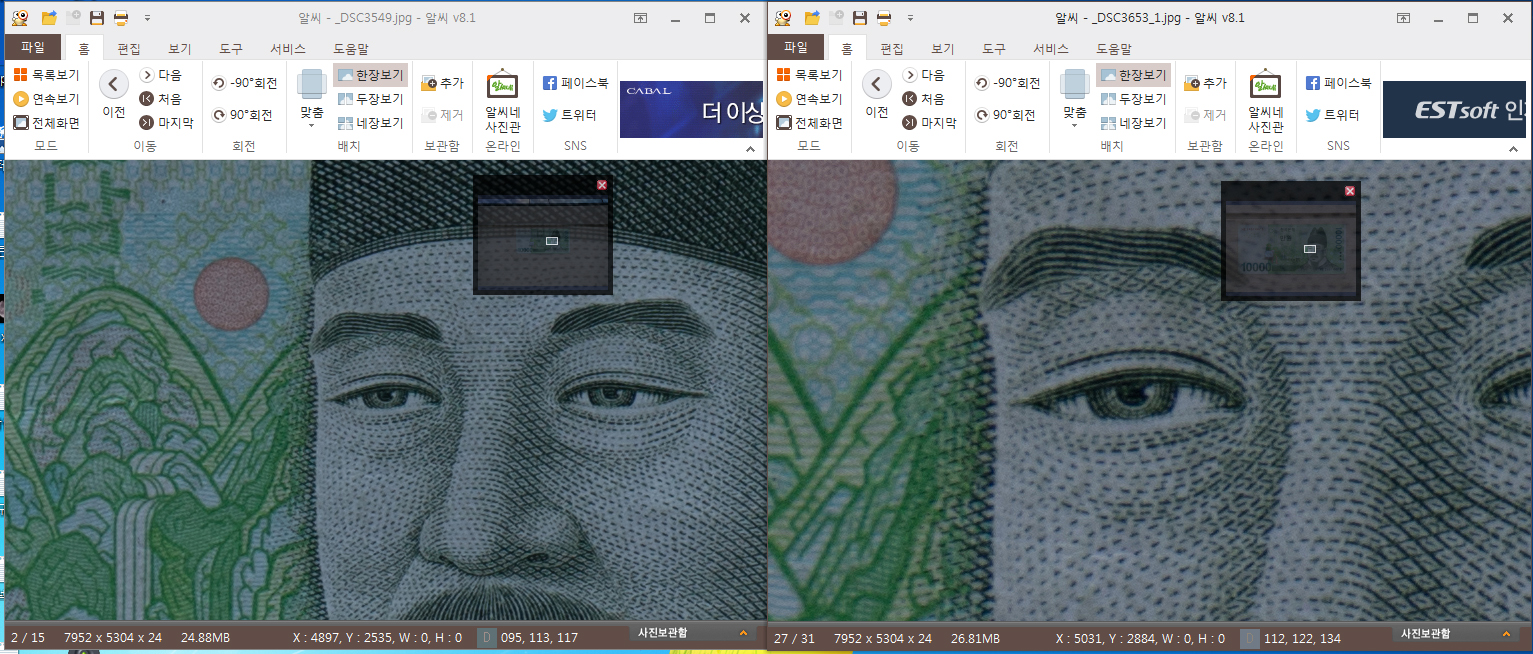
Task: Open the 맞춤 dropdown arrow in the _DSC3549.jpg window
Action: coord(312,126)
